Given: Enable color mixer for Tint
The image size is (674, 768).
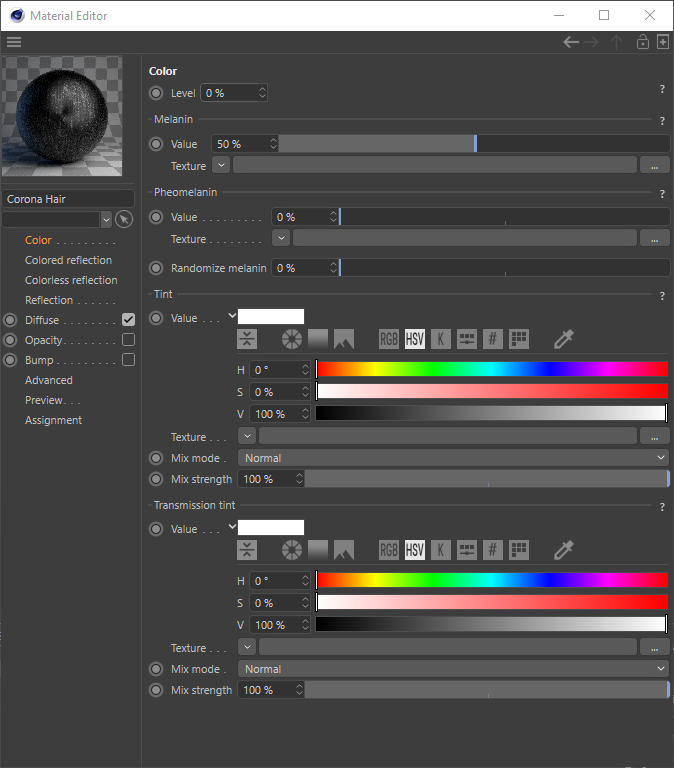Looking at the screenshot, I should click(x=467, y=339).
